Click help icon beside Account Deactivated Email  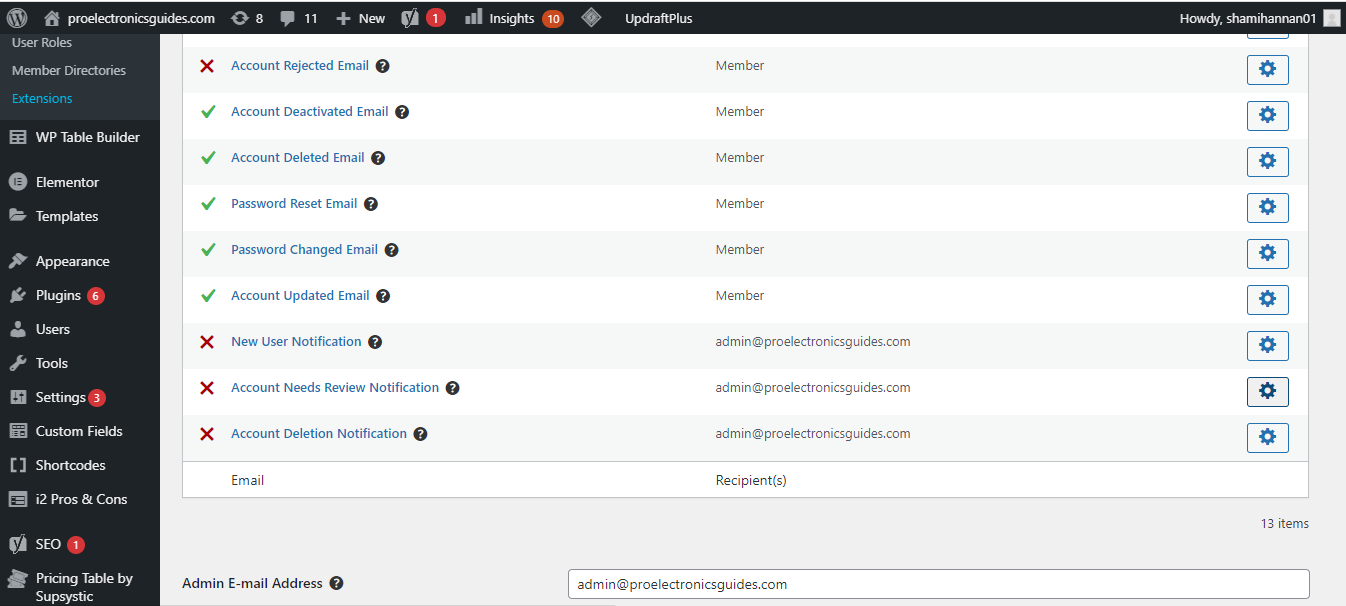[x=402, y=112]
